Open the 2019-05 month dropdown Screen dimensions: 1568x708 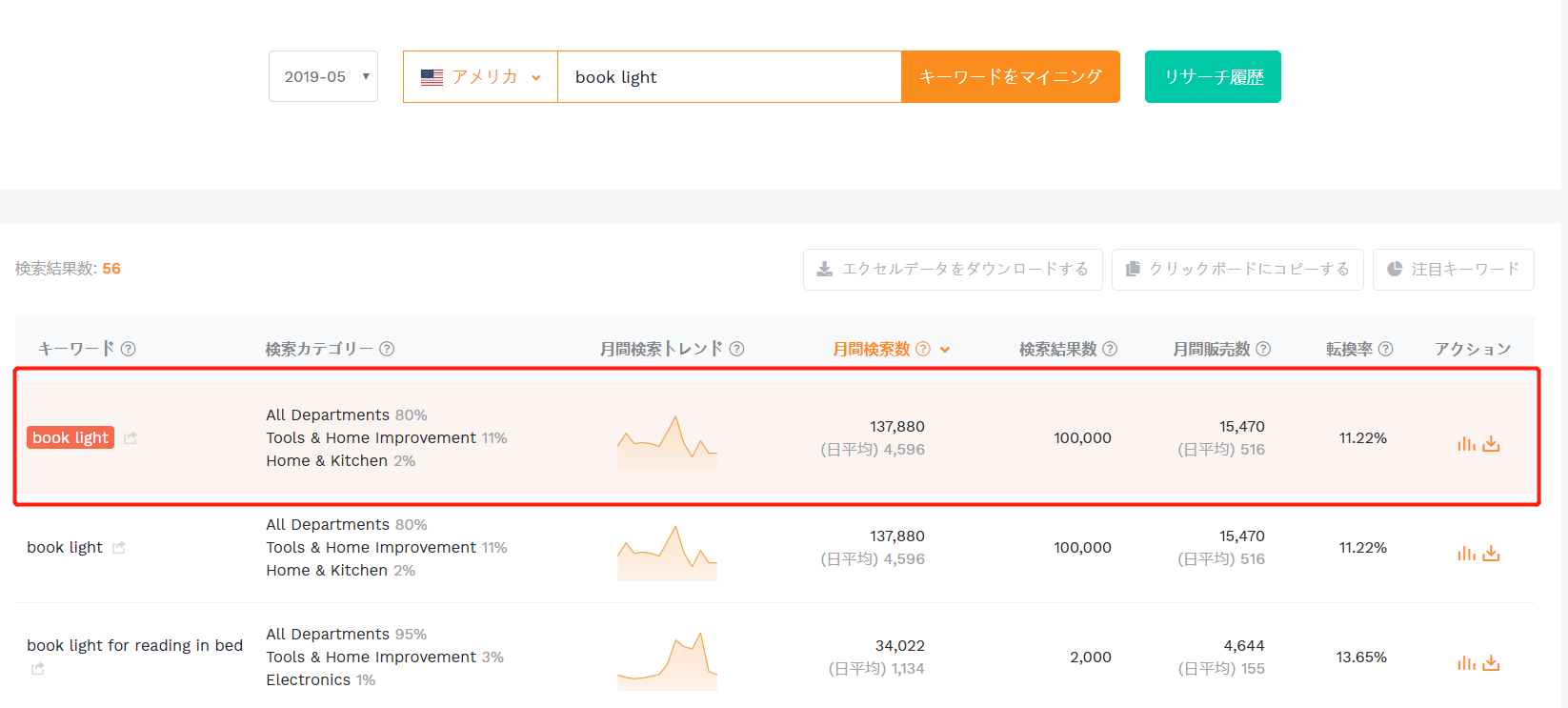click(x=323, y=76)
